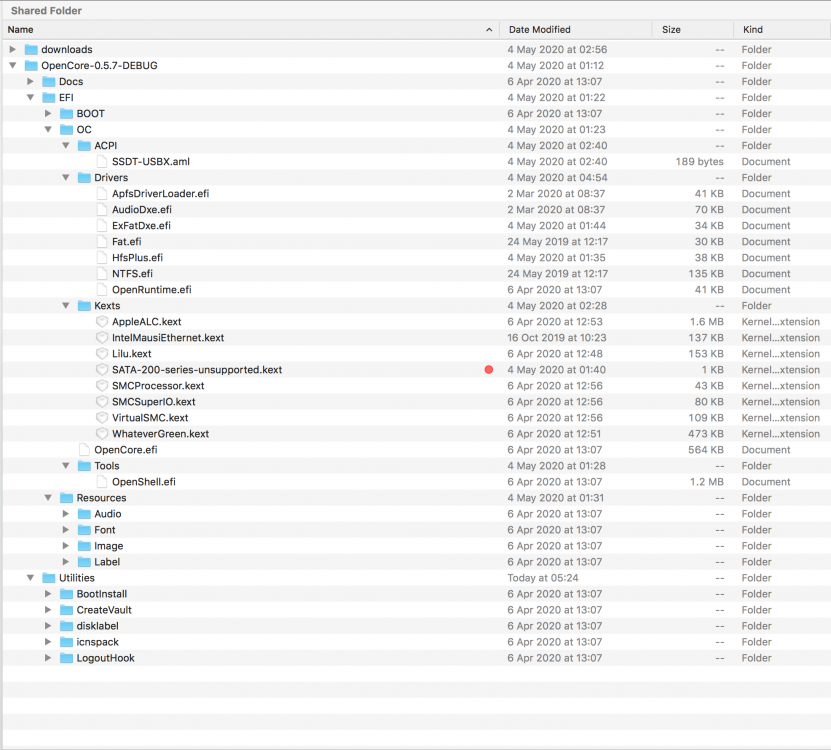Click the SSDT-USBX.aml document icon
This screenshot has width=831, height=750.
coord(102,161)
